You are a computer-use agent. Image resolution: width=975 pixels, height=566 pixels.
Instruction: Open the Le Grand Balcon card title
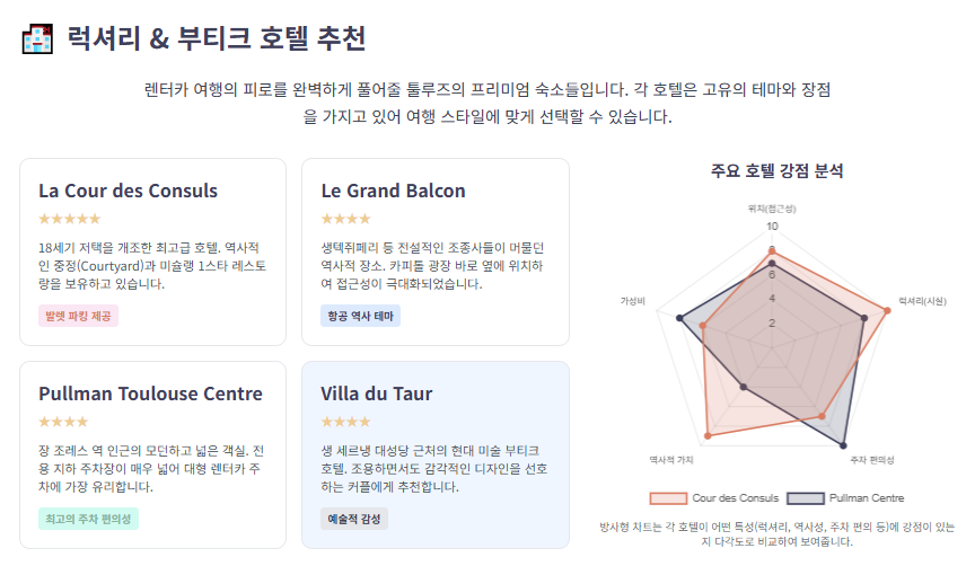[393, 190]
